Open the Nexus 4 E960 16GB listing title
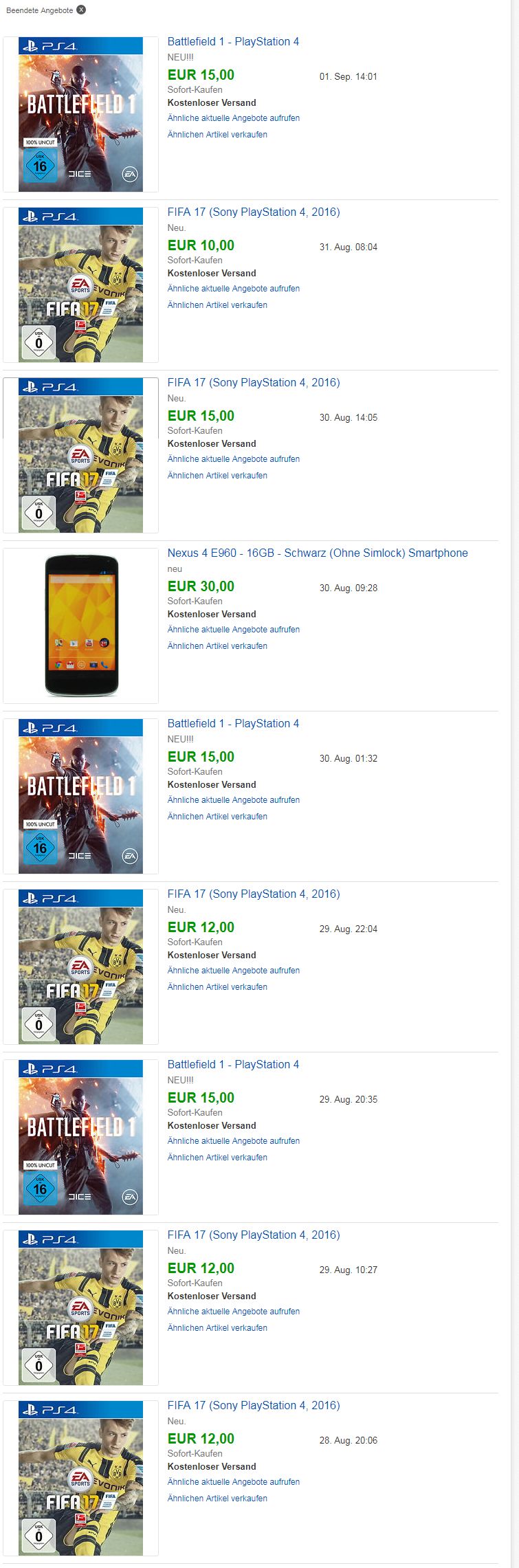519x1568 pixels. (318, 553)
